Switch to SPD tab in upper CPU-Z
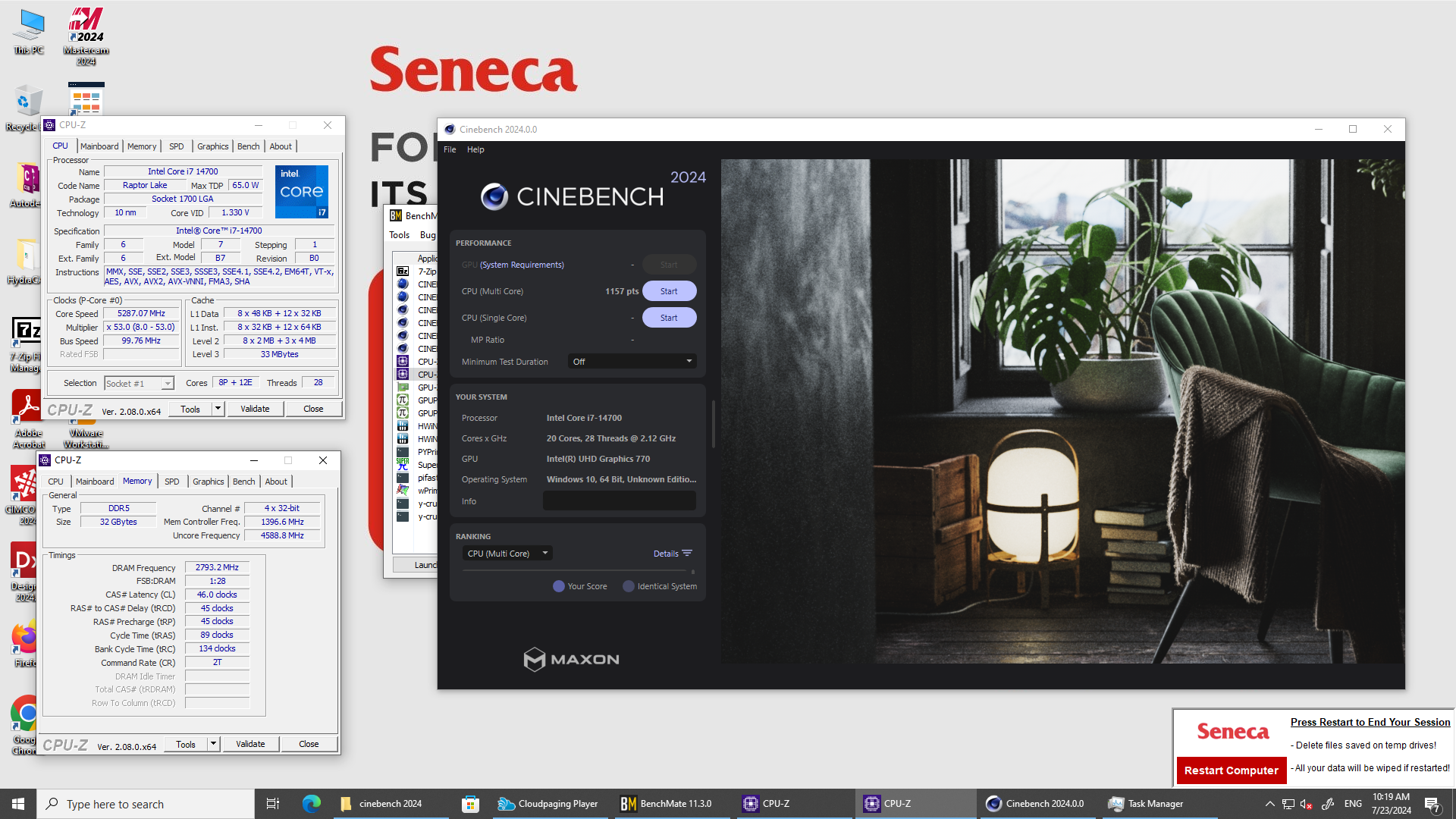 pyautogui.click(x=177, y=146)
